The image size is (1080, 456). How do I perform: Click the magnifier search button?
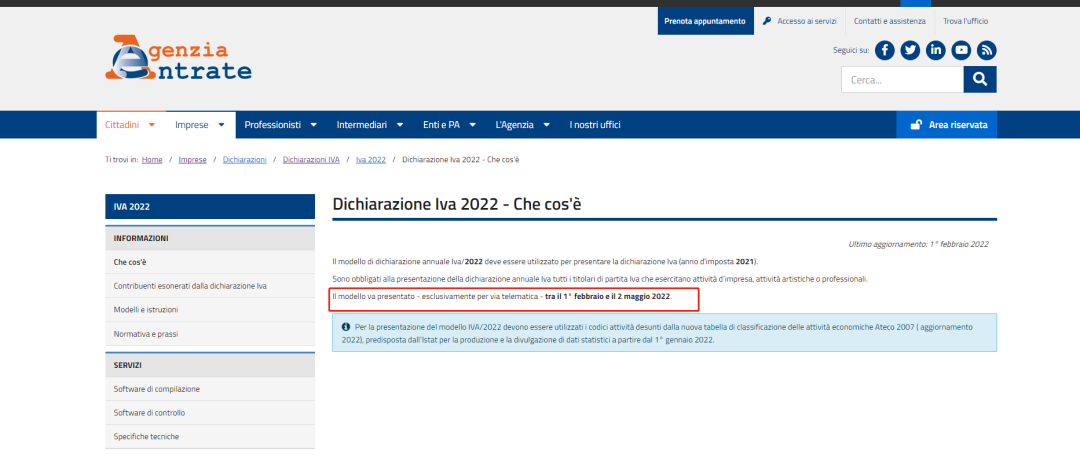(x=979, y=80)
